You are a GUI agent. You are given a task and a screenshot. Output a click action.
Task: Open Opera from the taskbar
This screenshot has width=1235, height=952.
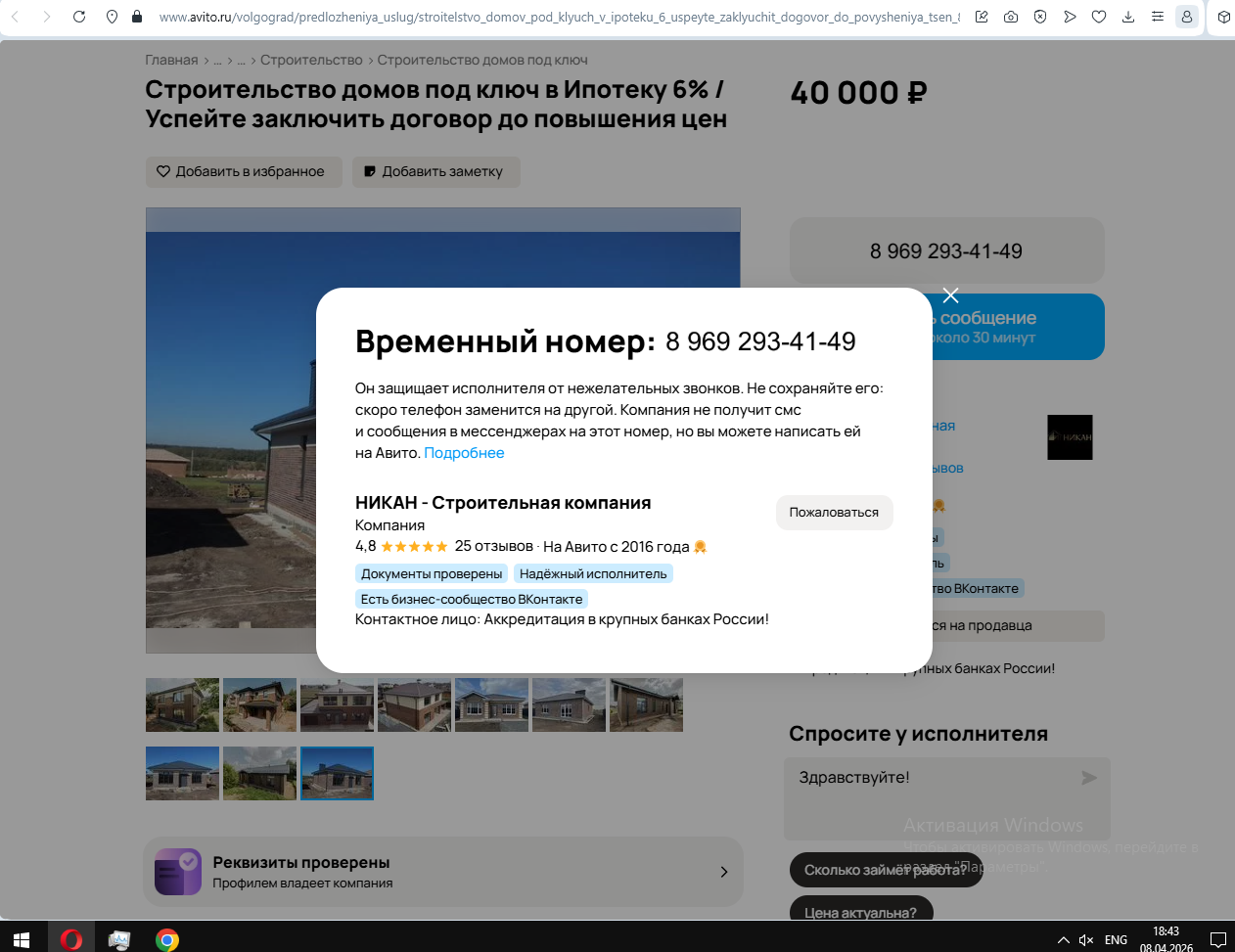coord(71,940)
